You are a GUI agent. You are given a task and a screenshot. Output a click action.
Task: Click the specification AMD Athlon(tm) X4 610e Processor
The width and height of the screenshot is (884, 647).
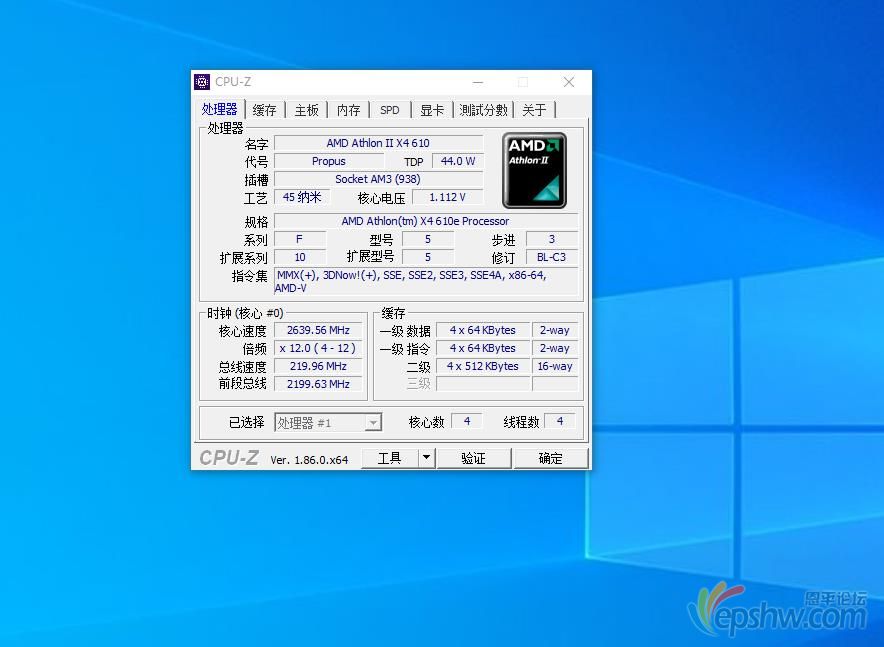click(426, 221)
